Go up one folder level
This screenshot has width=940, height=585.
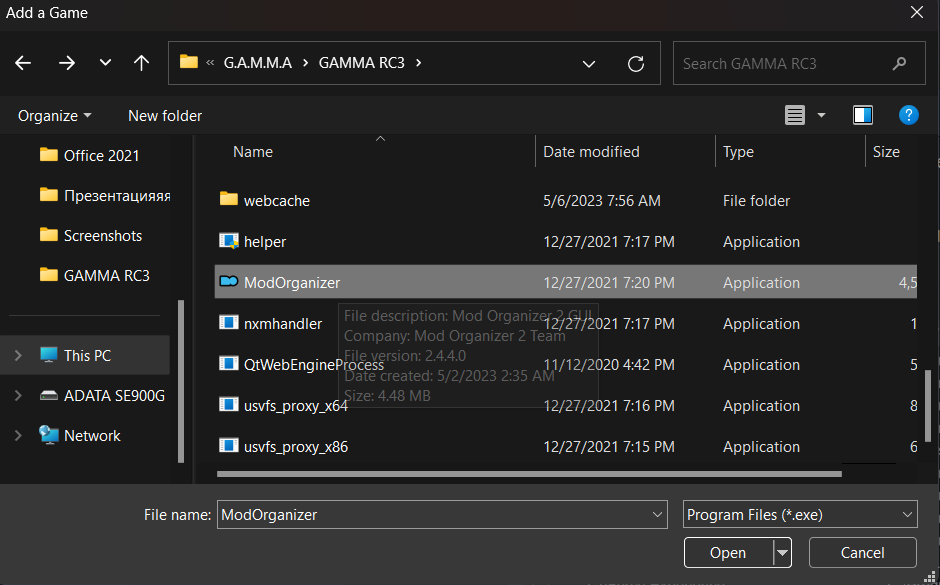[x=141, y=63]
